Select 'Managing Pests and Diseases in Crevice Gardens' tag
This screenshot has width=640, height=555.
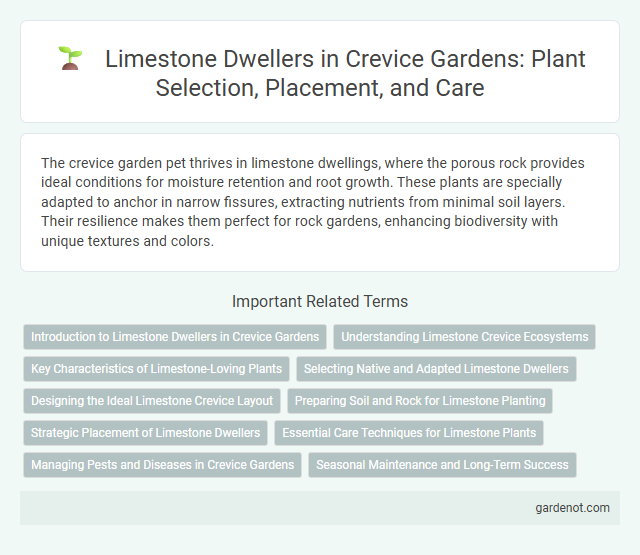click(162, 465)
